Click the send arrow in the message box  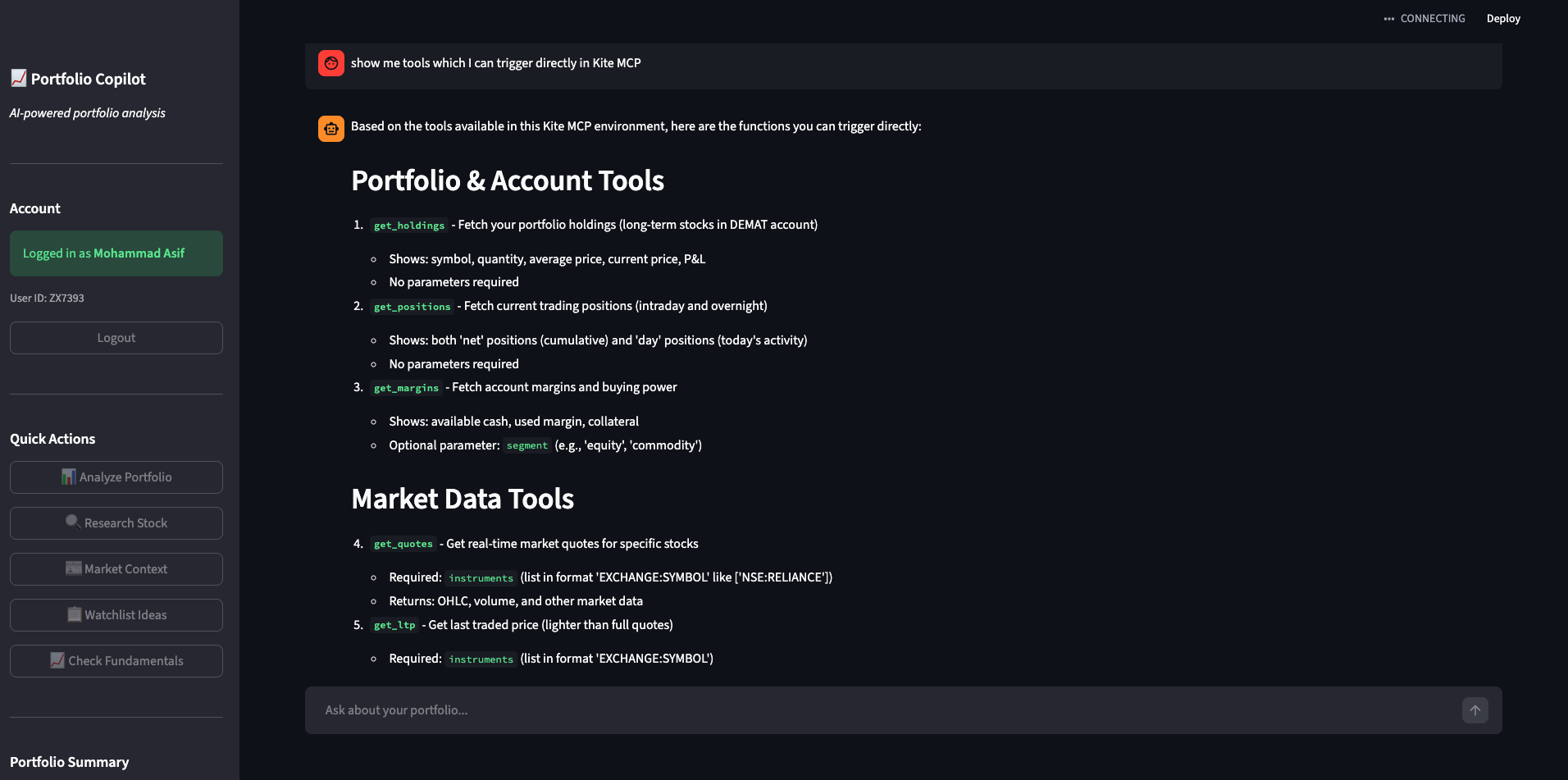(1475, 710)
